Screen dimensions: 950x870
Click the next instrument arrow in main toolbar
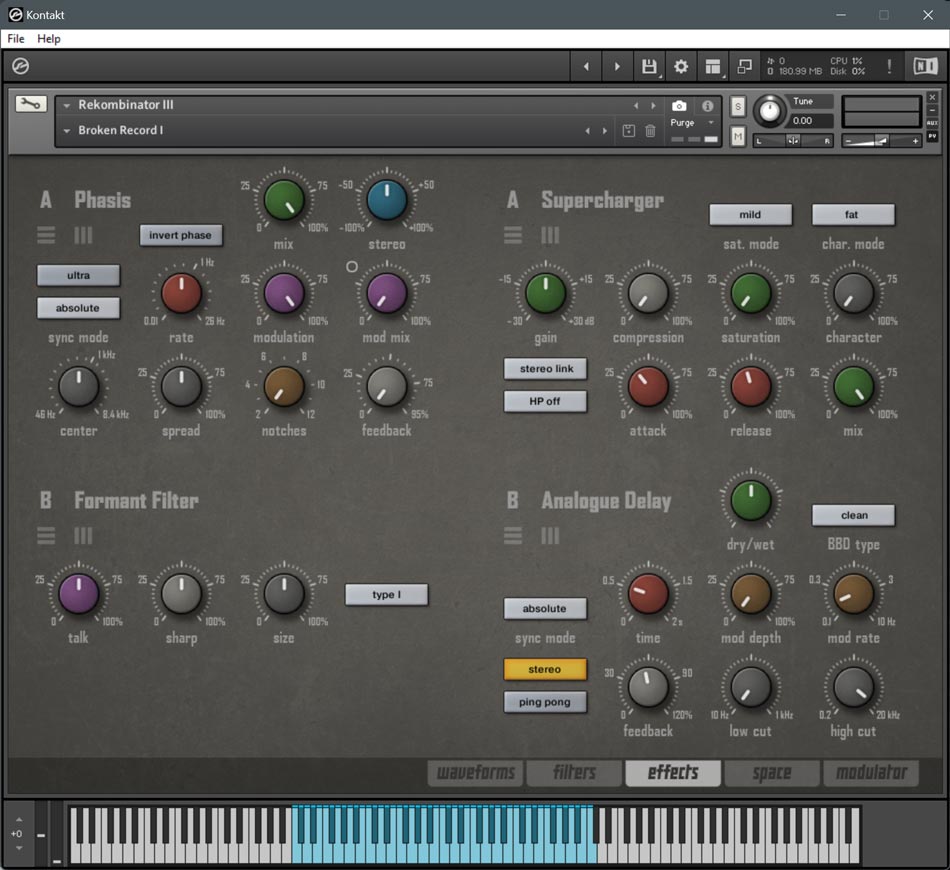pyautogui.click(x=617, y=67)
